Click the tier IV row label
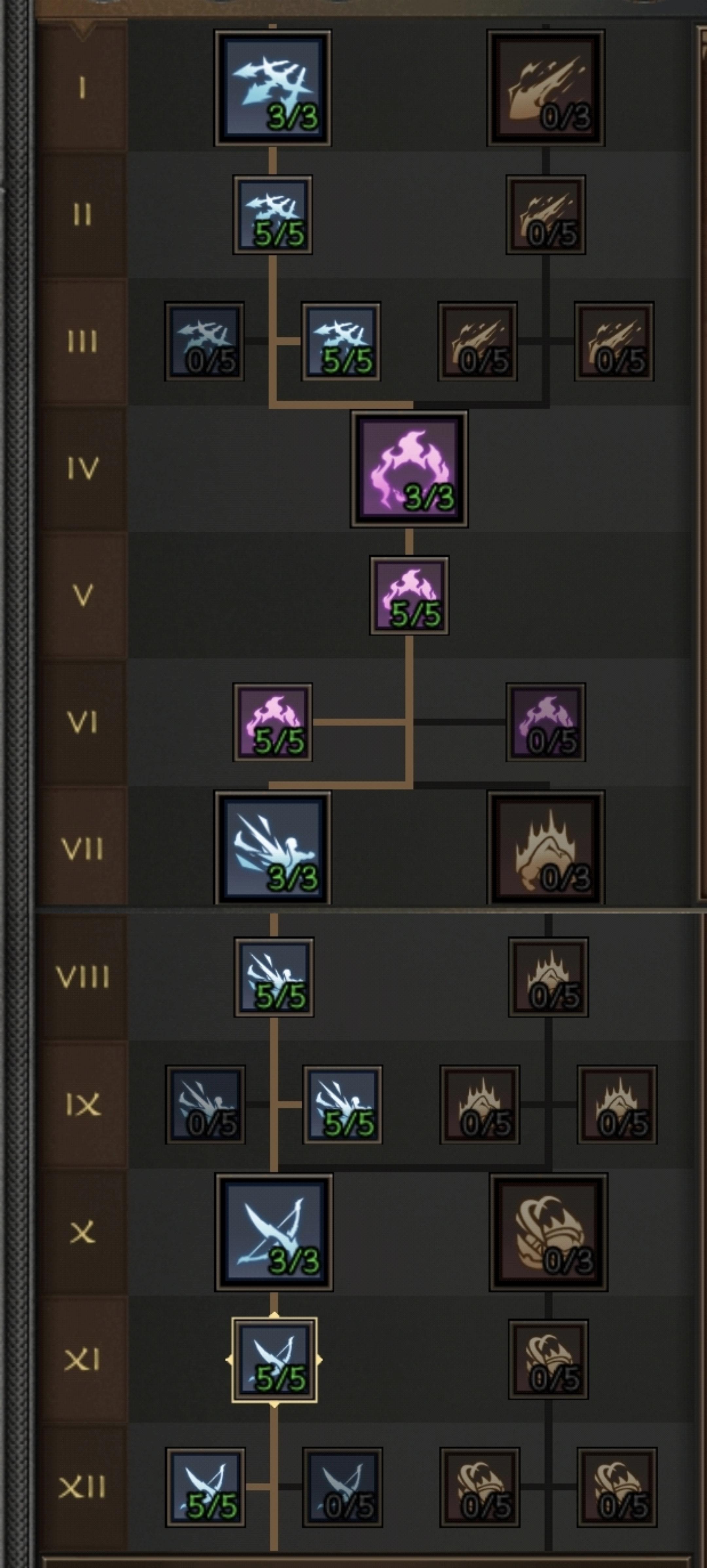Screen dimensions: 707x1568 82,469
